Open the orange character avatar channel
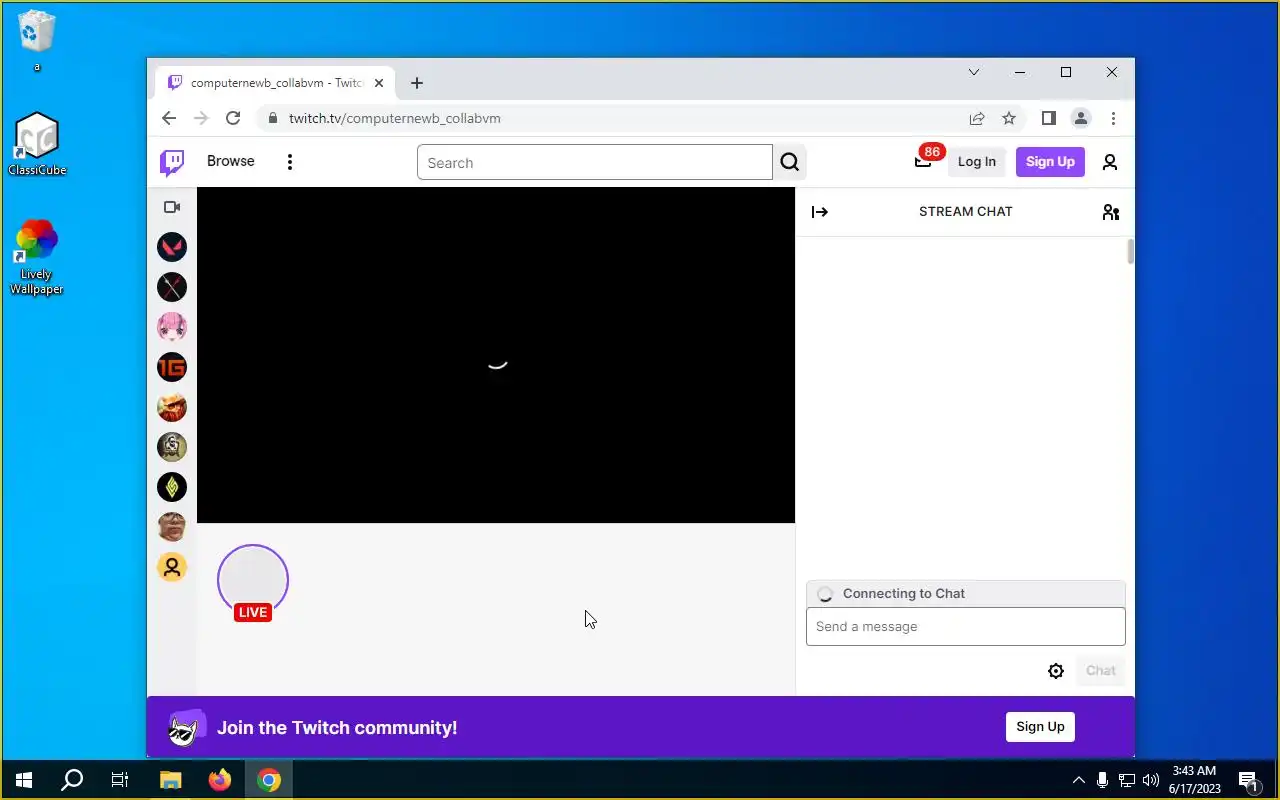 click(x=172, y=407)
